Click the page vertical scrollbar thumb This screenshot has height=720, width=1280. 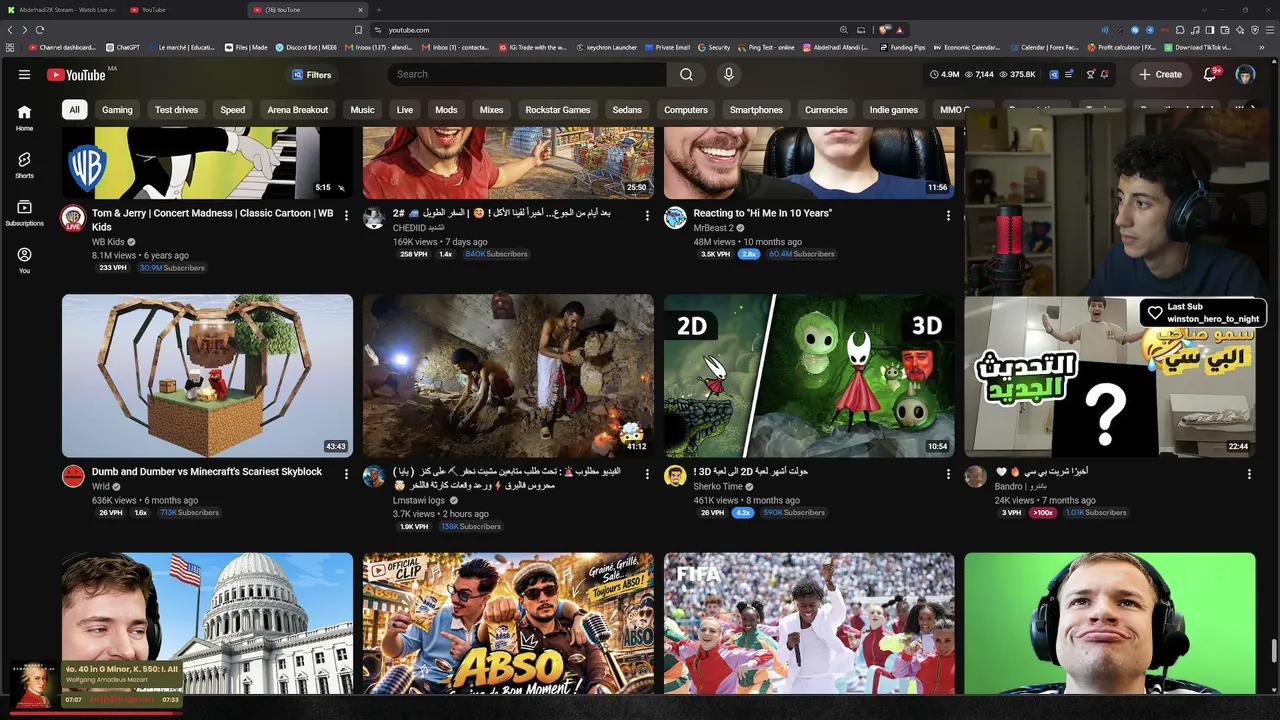pos(1274,651)
